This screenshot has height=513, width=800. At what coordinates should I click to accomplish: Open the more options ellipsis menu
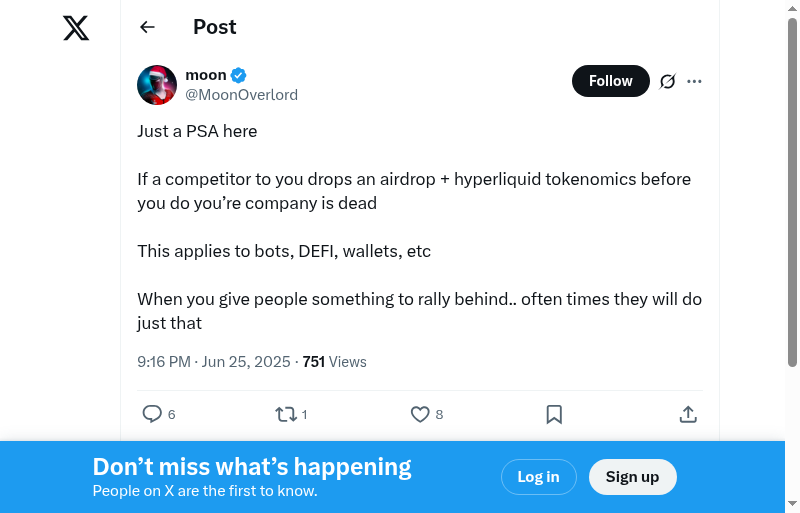694,81
